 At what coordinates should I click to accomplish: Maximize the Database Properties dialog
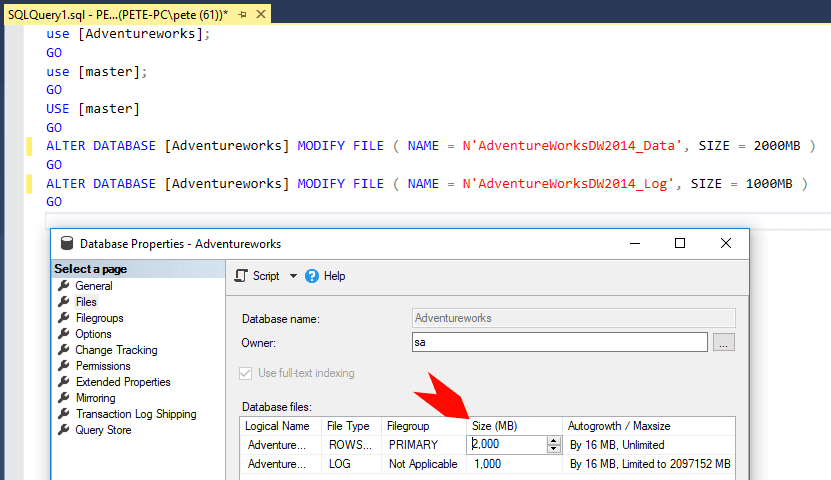(680, 243)
